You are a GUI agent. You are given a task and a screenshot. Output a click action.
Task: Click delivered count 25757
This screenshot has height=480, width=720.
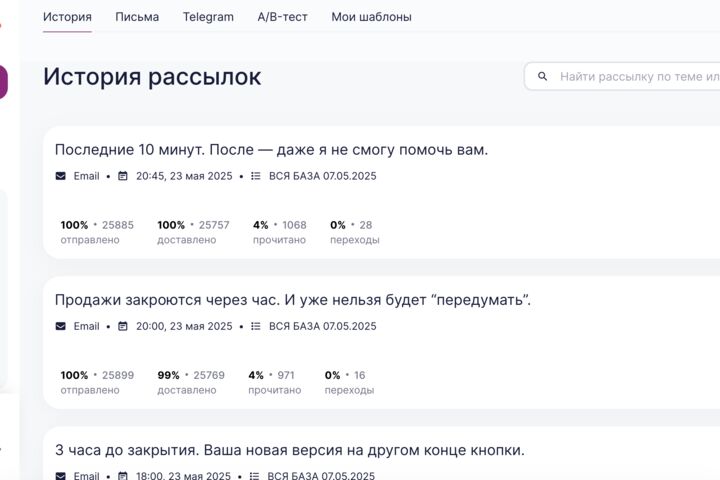[214, 225]
